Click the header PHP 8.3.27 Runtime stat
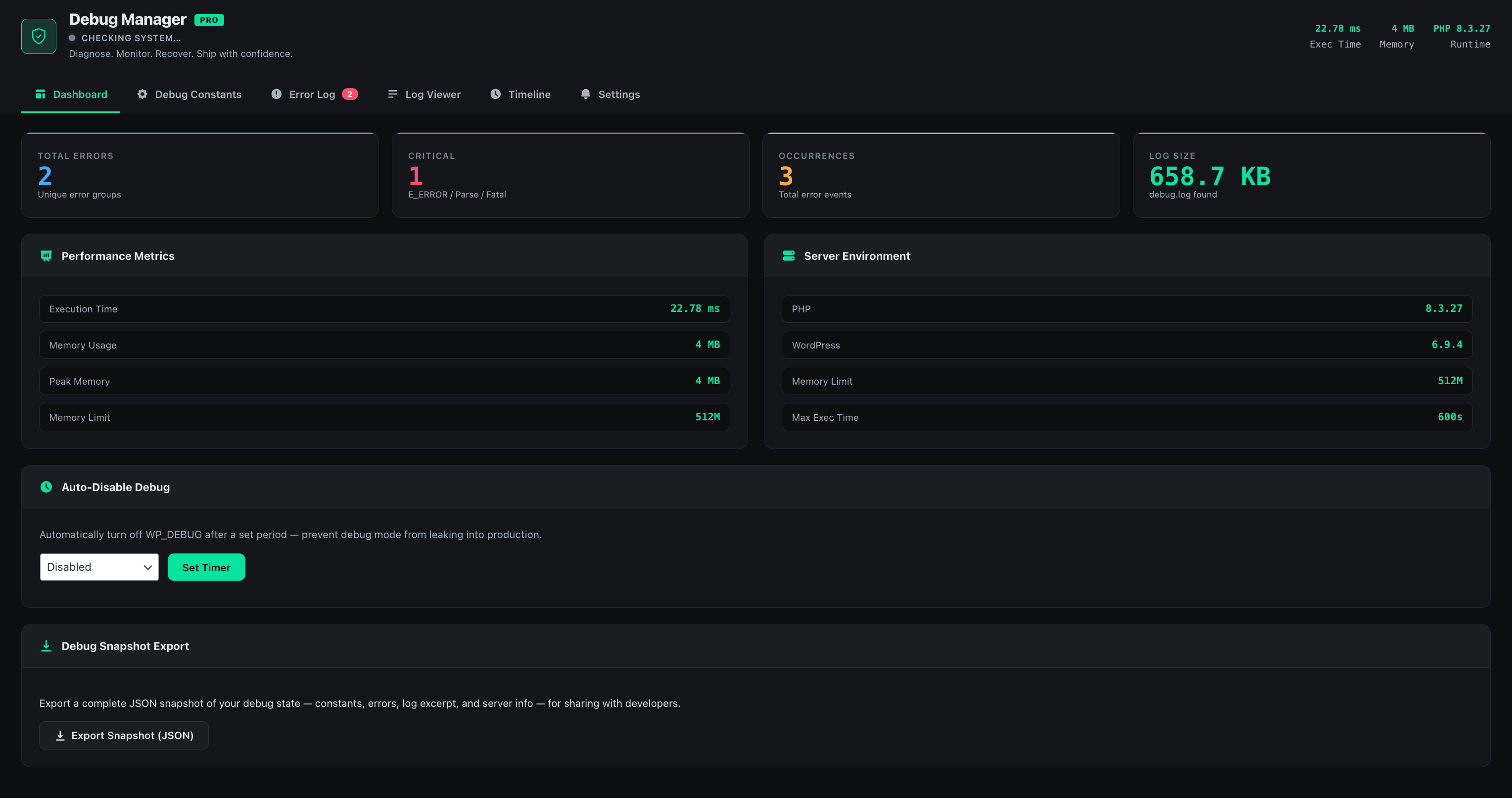The height and width of the screenshot is (798, 1512). pyautogui.click(x=1462, y=37)
